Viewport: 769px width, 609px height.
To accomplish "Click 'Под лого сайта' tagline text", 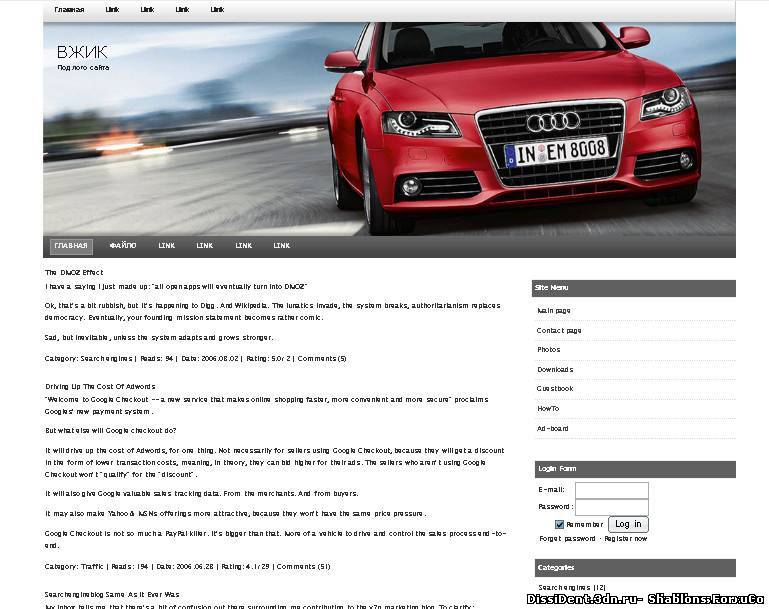I will (83, 68).
